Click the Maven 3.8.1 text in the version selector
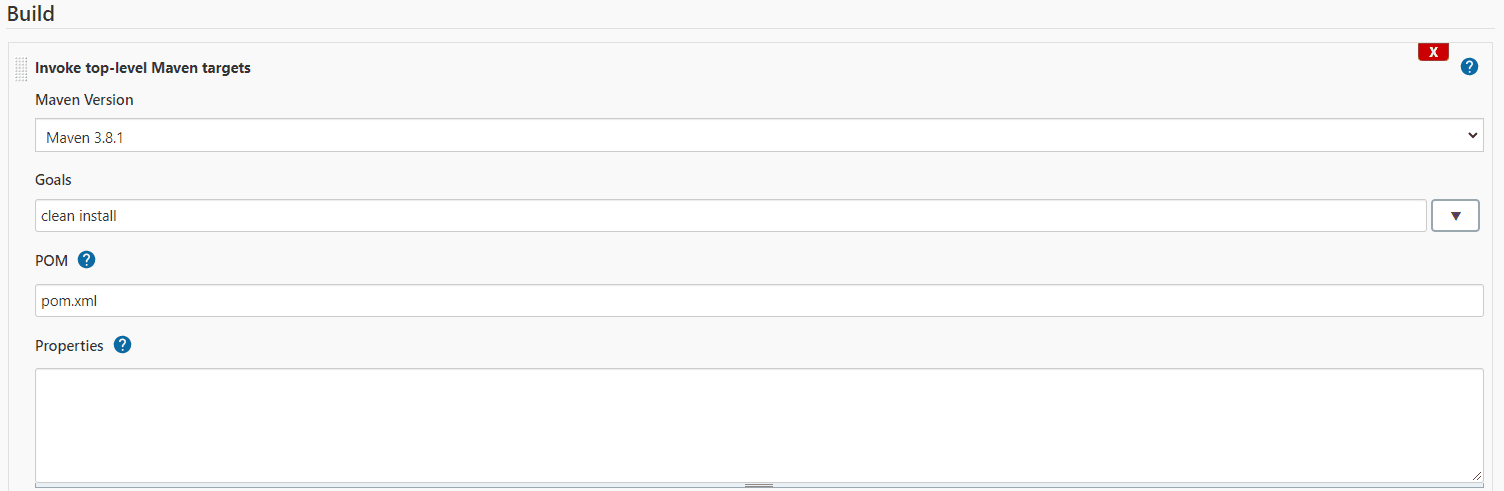The height and width of the screenshot is (491, 1504). pyautogui.click(x=85, y=137)
